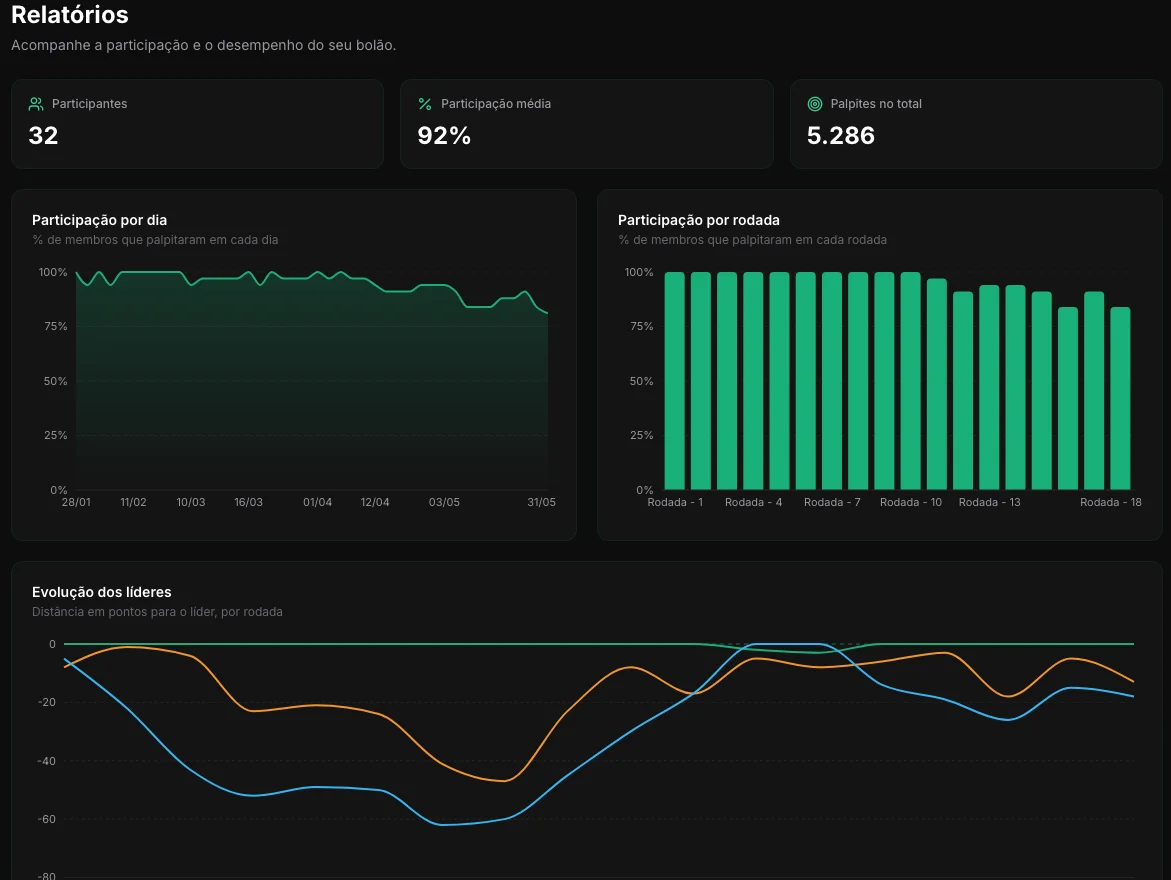Click the Rodada - 7 axis label

pos(832,503)
